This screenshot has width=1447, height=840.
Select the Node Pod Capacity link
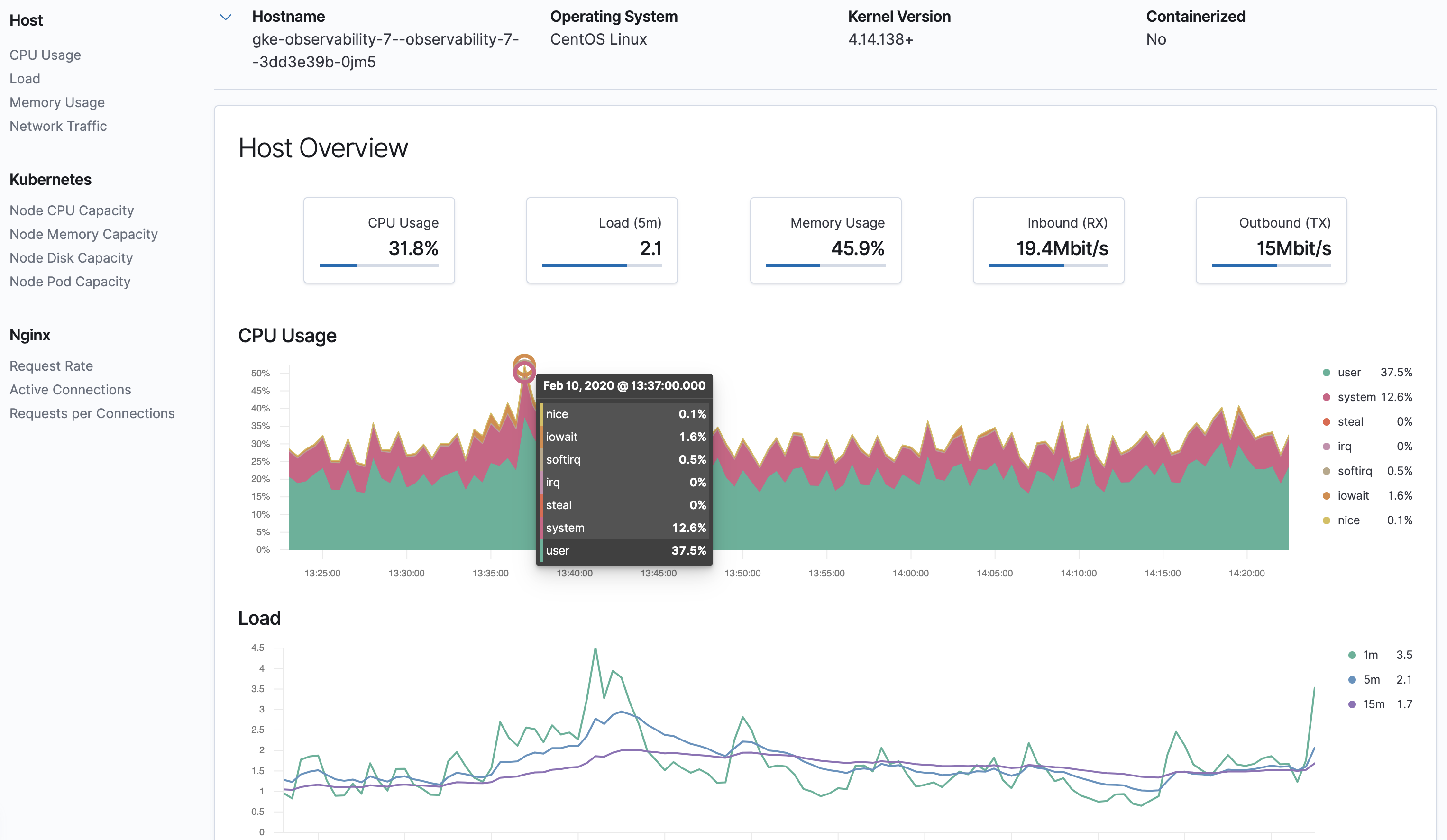pos(70,281)
